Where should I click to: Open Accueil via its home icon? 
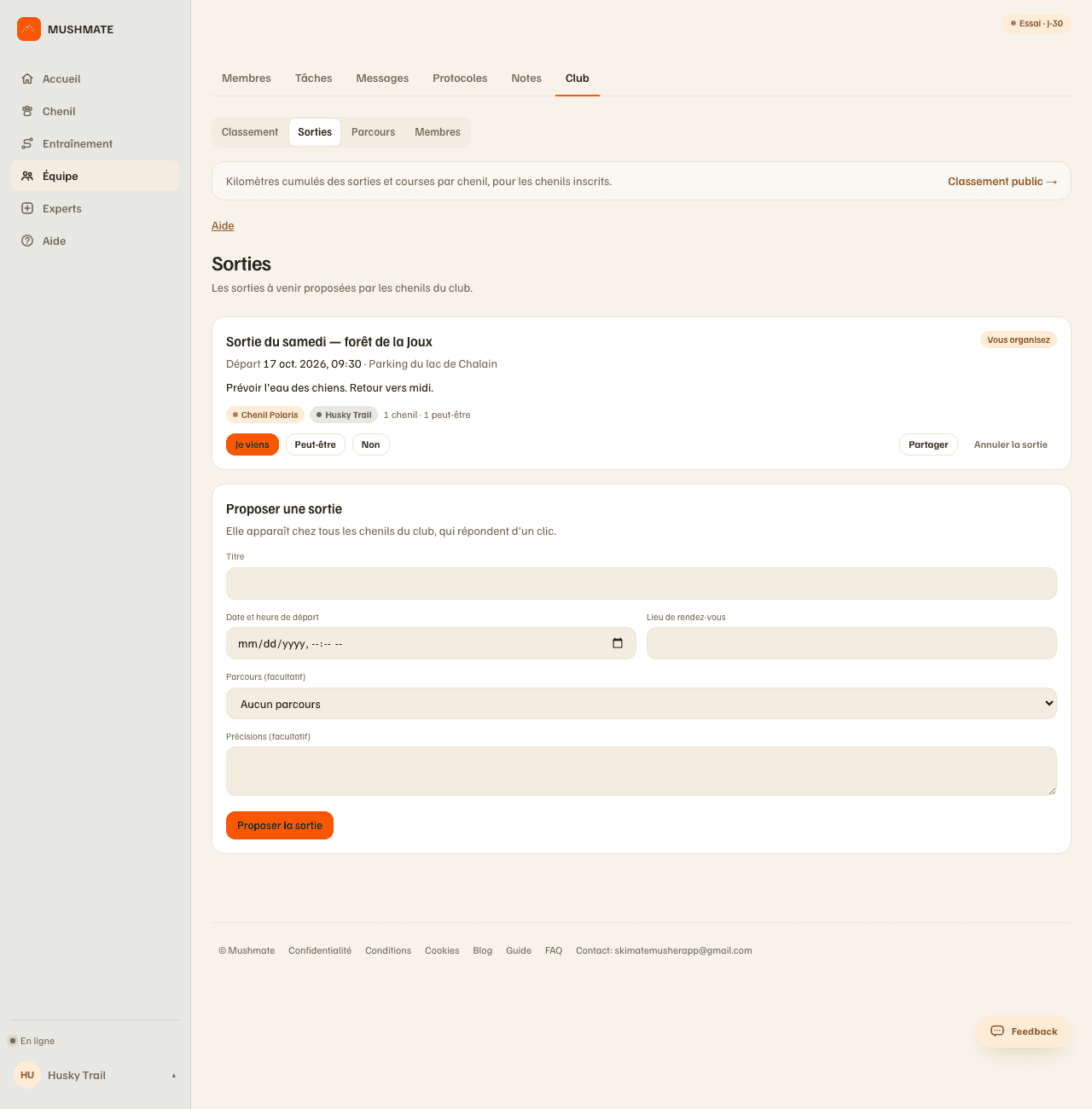[27, 78]
